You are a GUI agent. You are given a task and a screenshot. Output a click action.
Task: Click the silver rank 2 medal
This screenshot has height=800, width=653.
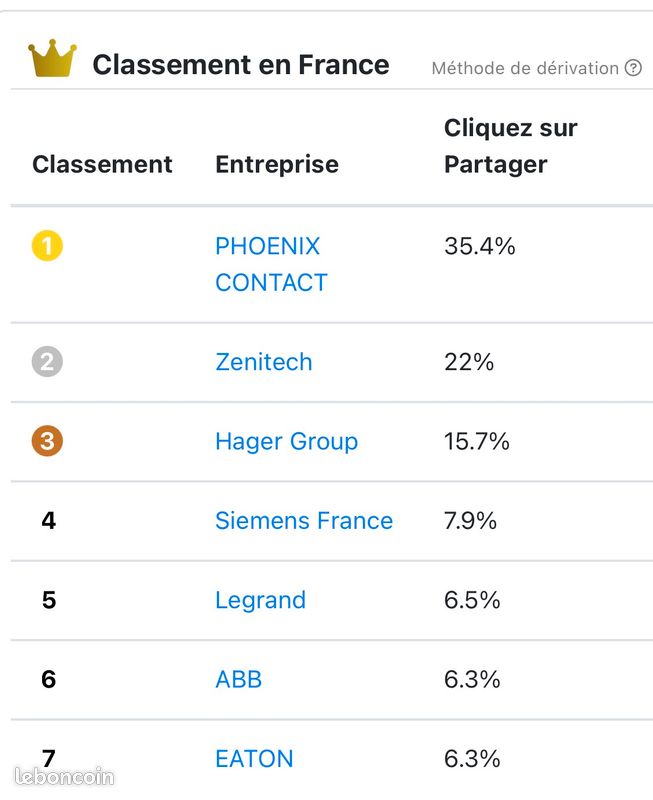tap(47, 362)
